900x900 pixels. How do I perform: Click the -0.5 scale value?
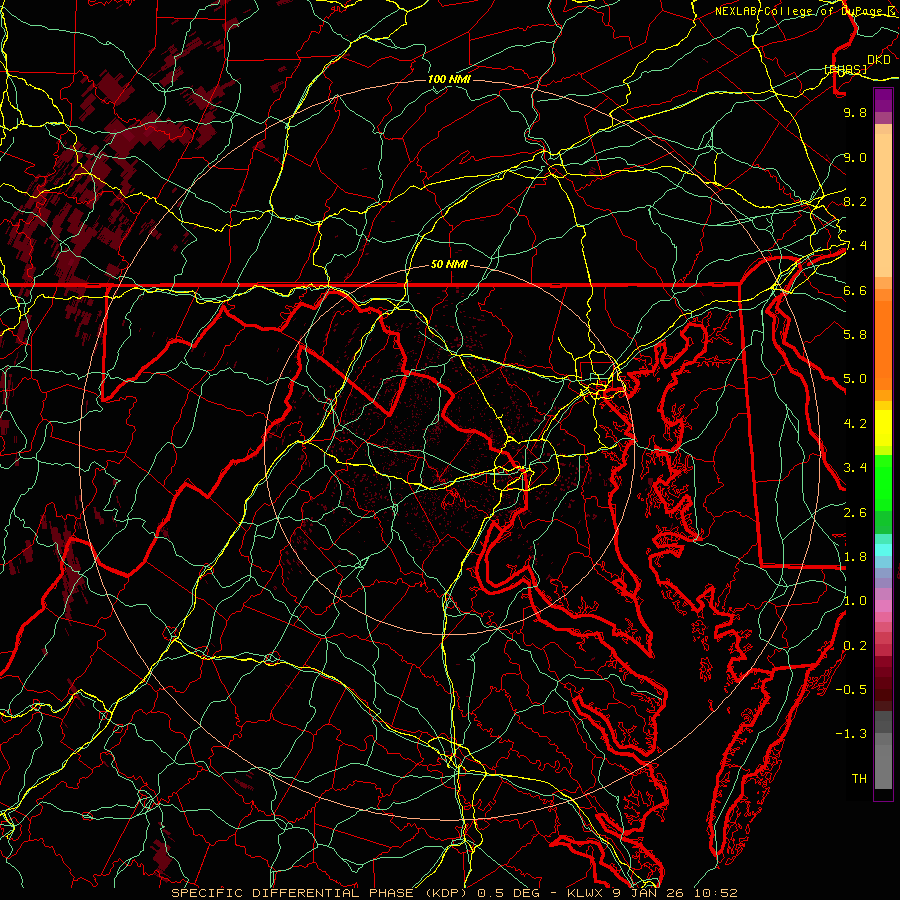coord(851,690)
